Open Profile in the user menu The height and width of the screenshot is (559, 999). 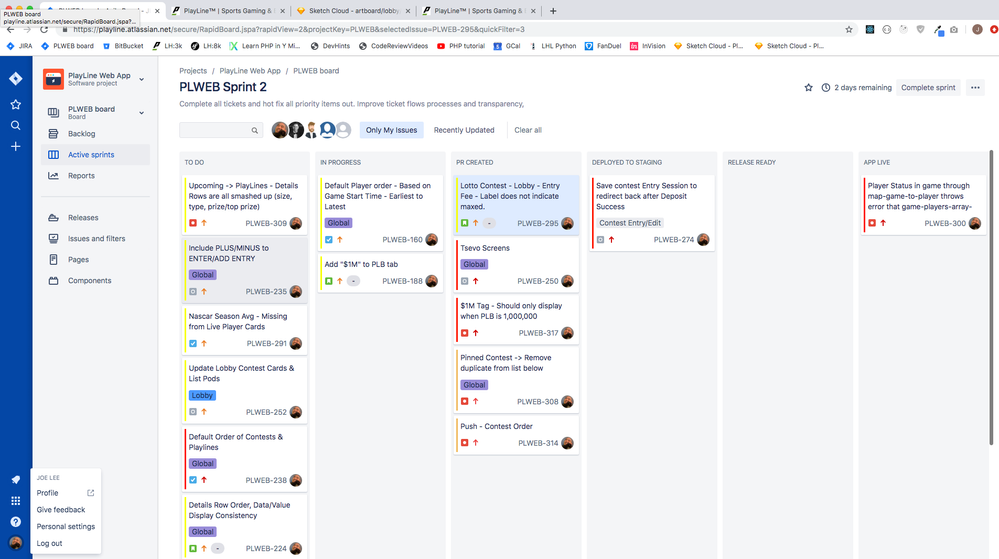(66, 493)
